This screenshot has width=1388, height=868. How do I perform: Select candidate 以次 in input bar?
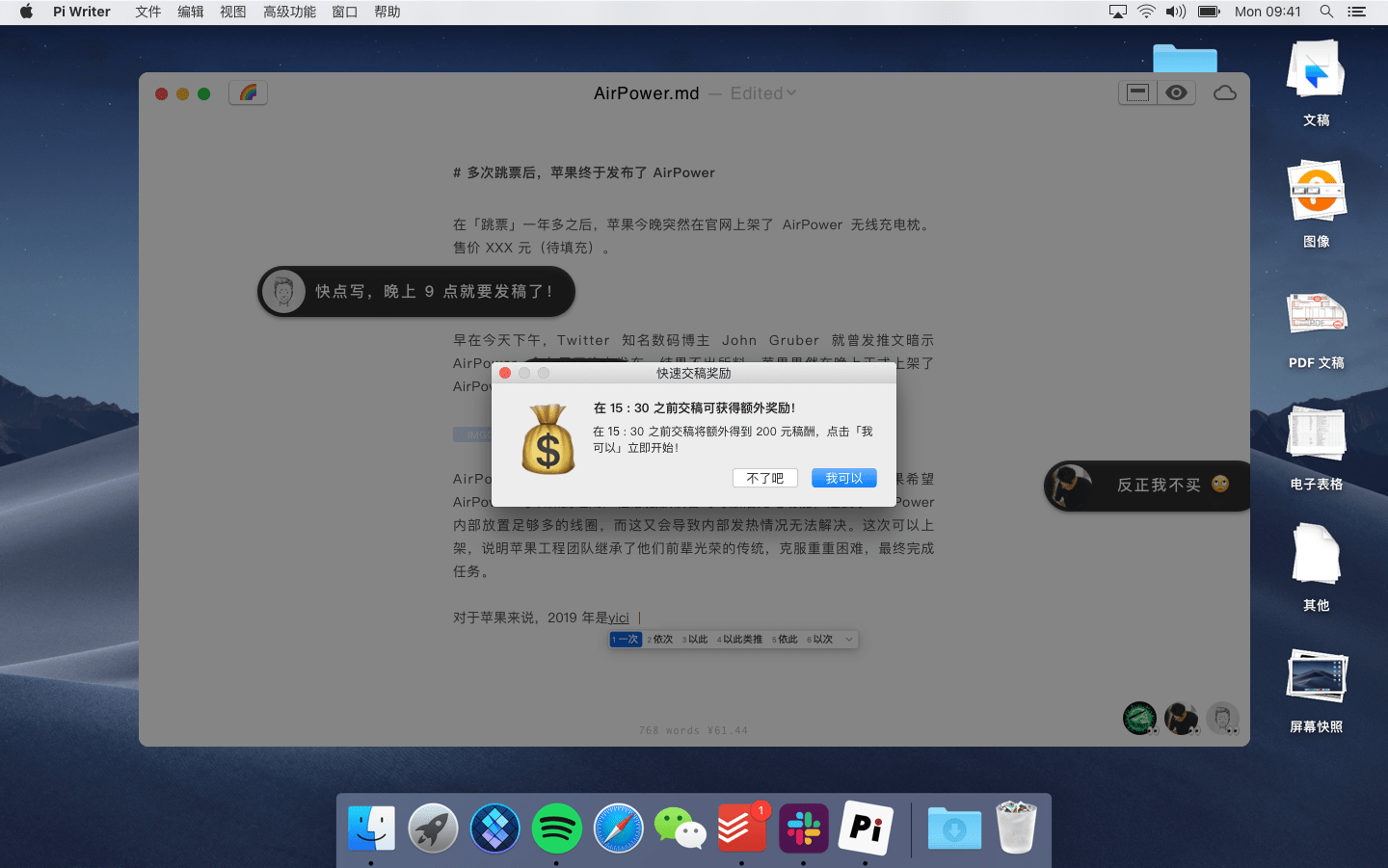coord(821,640)
